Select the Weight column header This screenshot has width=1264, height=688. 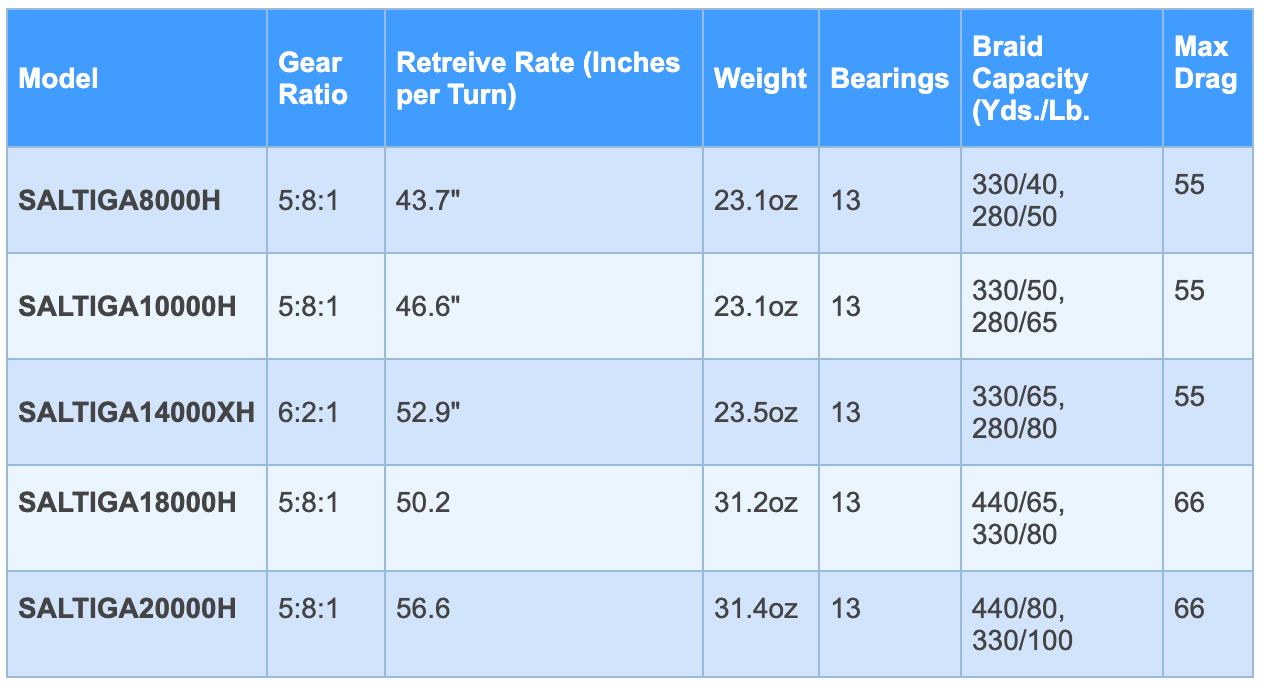[760, 79]
